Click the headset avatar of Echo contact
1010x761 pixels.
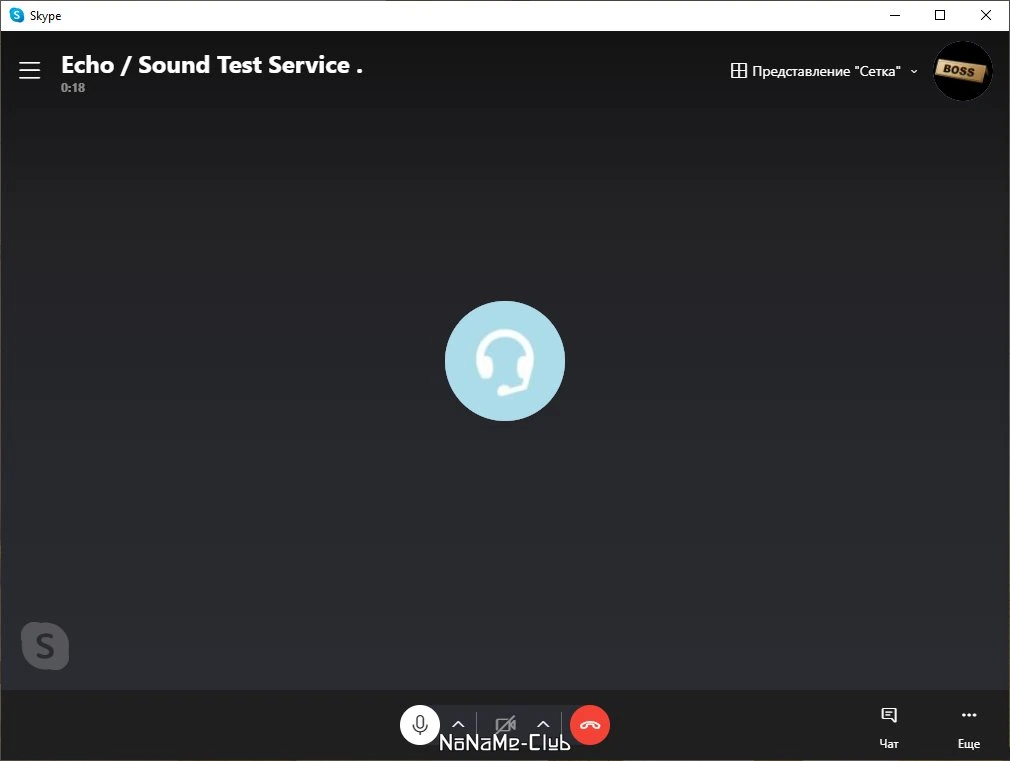[505, 361]
